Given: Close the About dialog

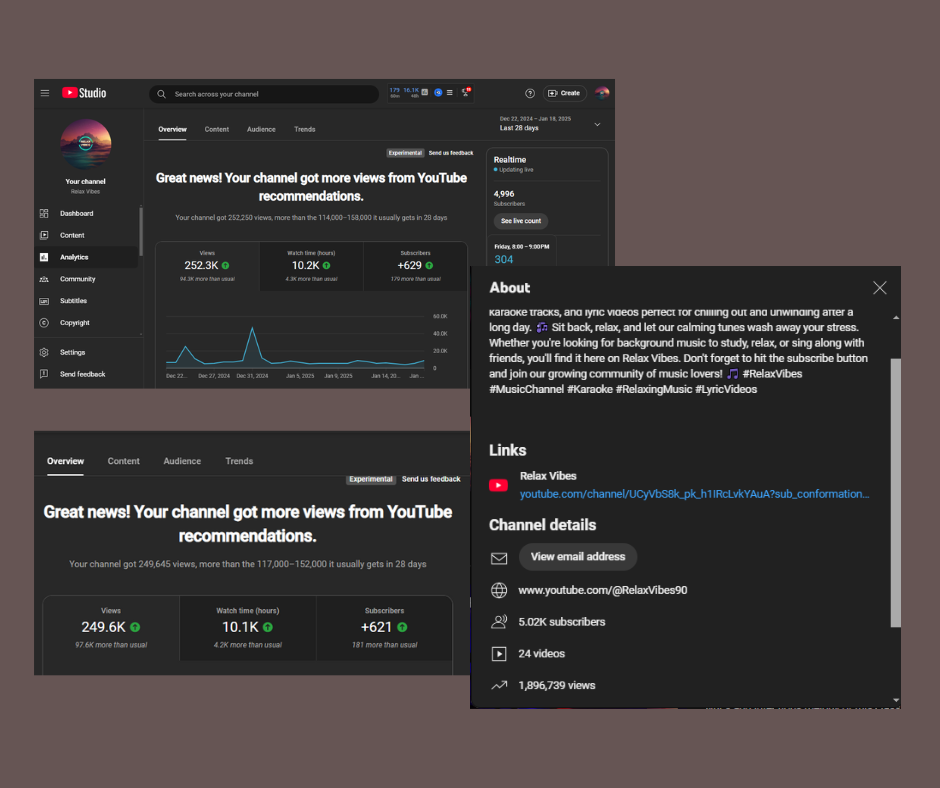Looking at the screenshot, I should tap(879, 288).
